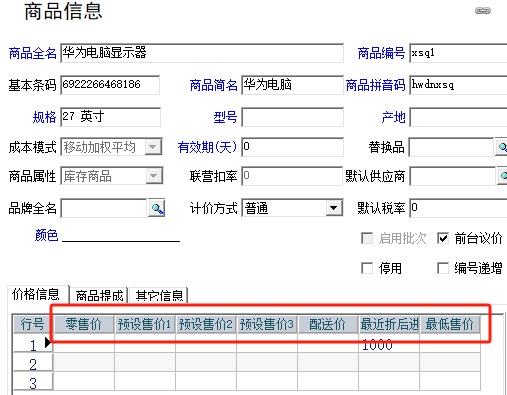The image size is (507, 395).
Task: Click into the 商品全名 input field
Action: 202,53
